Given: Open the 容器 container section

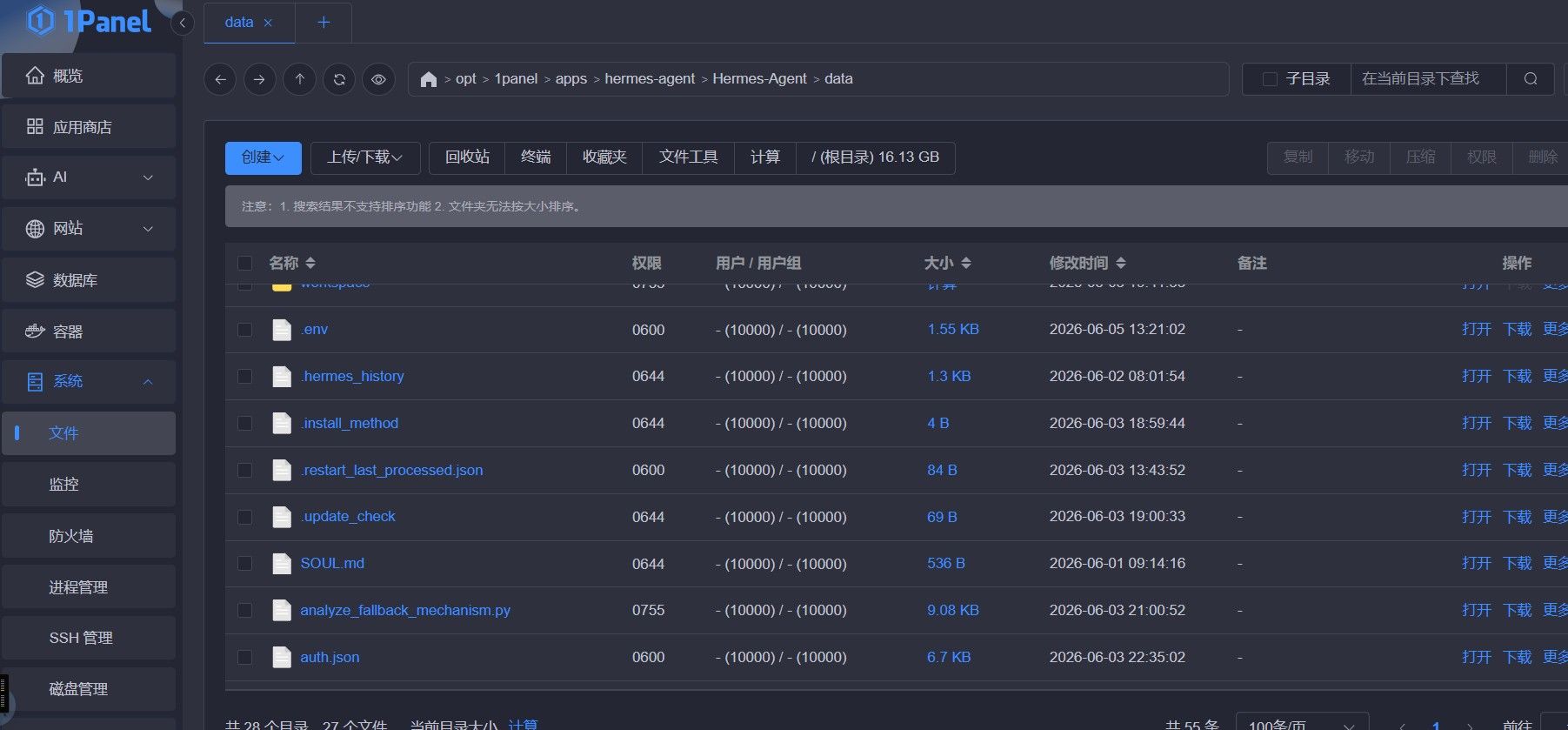Looking at the screenshot, I should (x=89, y=332).
